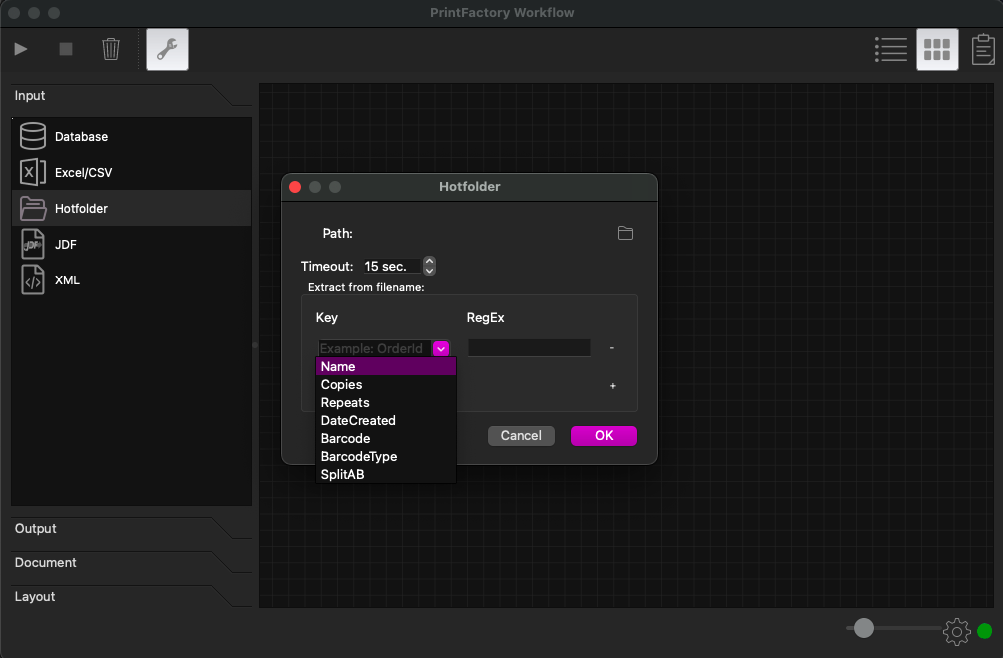Select the Database input icon

point(33,136)
